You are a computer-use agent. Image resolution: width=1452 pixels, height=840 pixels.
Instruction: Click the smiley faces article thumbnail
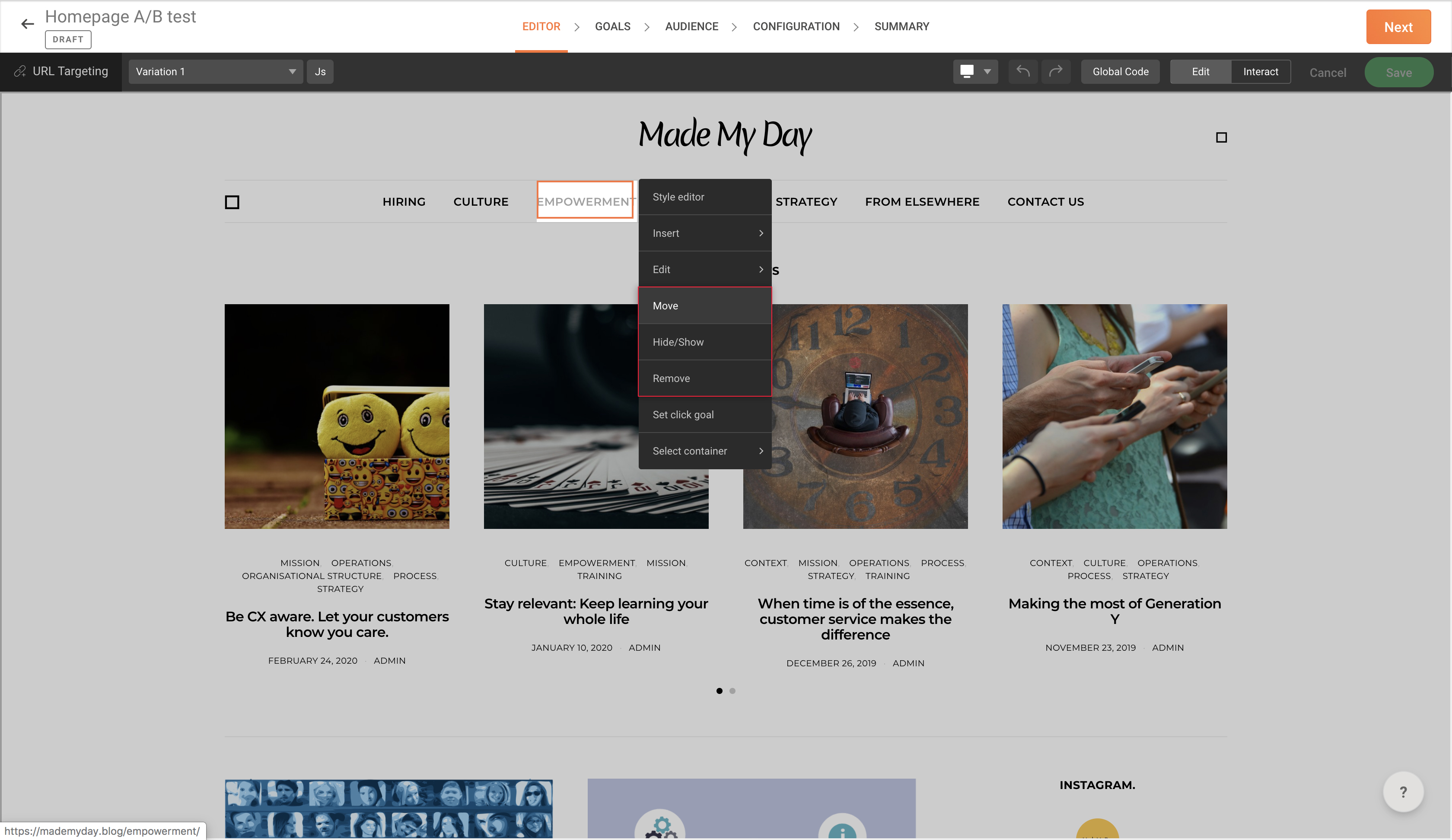pos(337,417)
